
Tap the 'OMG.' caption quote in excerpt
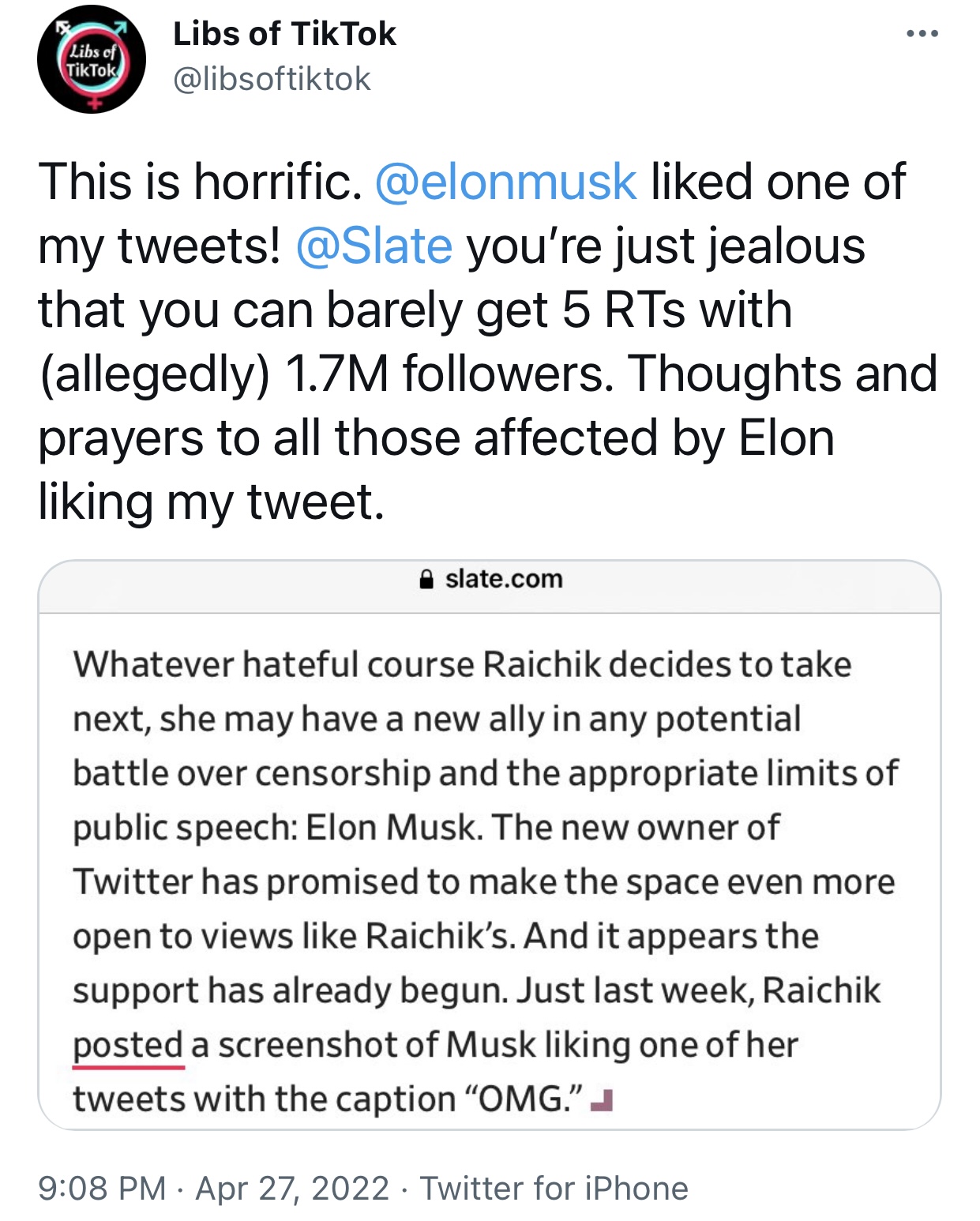point(520,1099)
